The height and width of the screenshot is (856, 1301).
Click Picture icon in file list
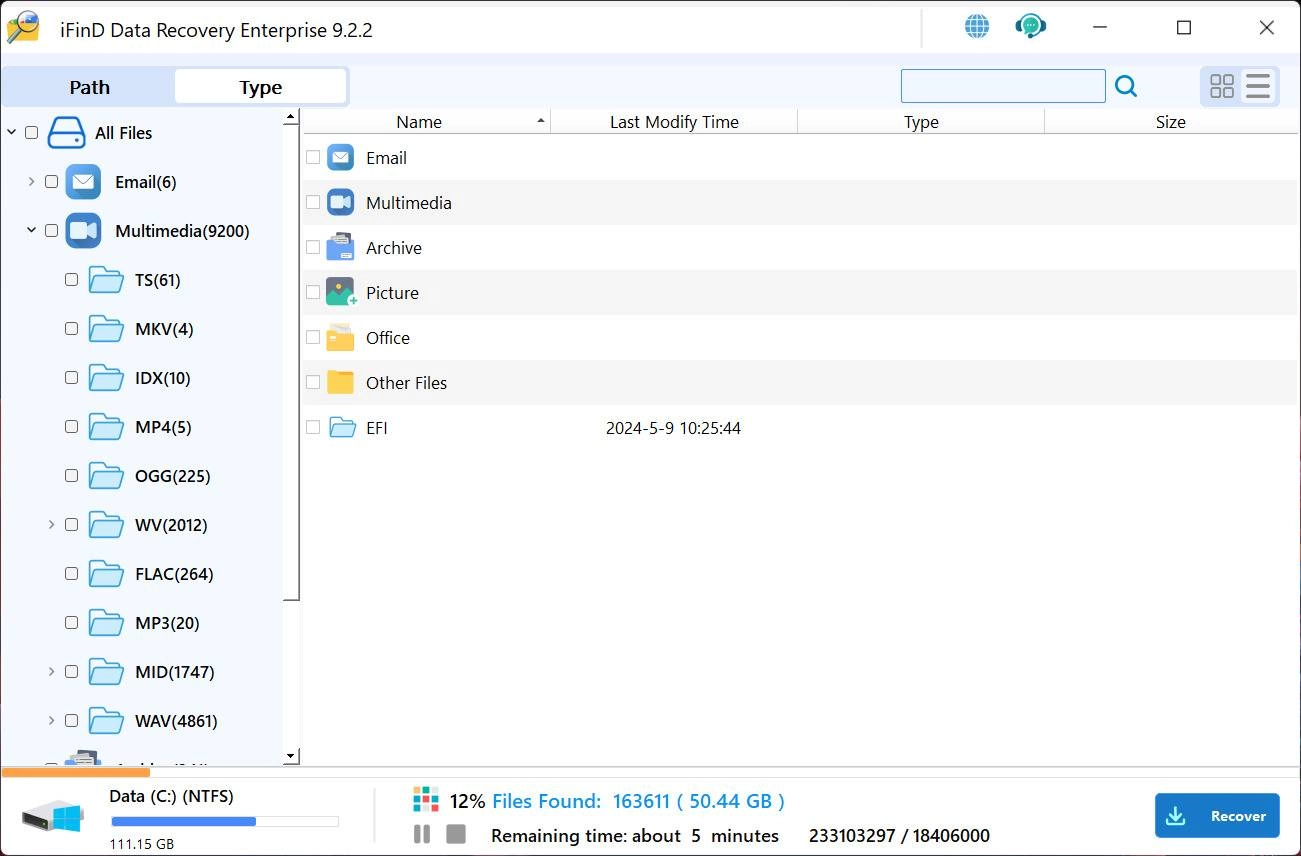pos(342,292)
